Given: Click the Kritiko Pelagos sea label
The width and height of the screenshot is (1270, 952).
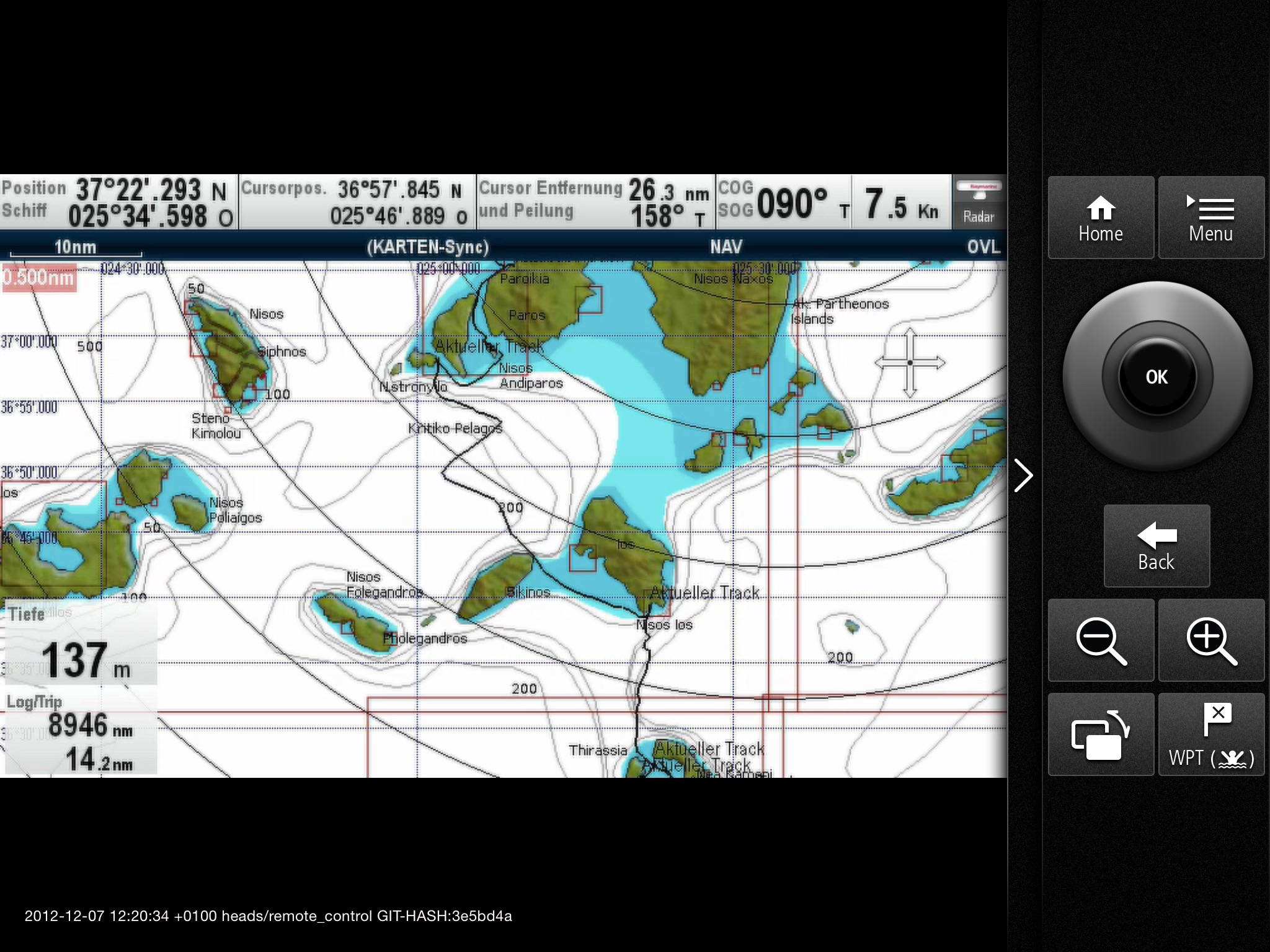Looking at the screenshot, I should (x=455, y=428).
